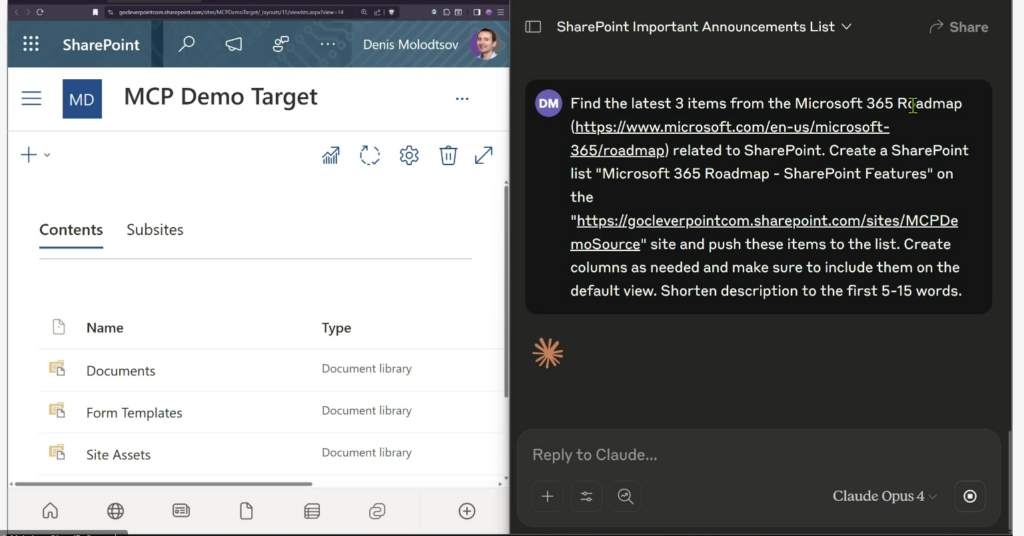The width and height of the screenshot is (1024, 536).
Task: Open the links icon in bottom bar
Action: coord(377,511)
